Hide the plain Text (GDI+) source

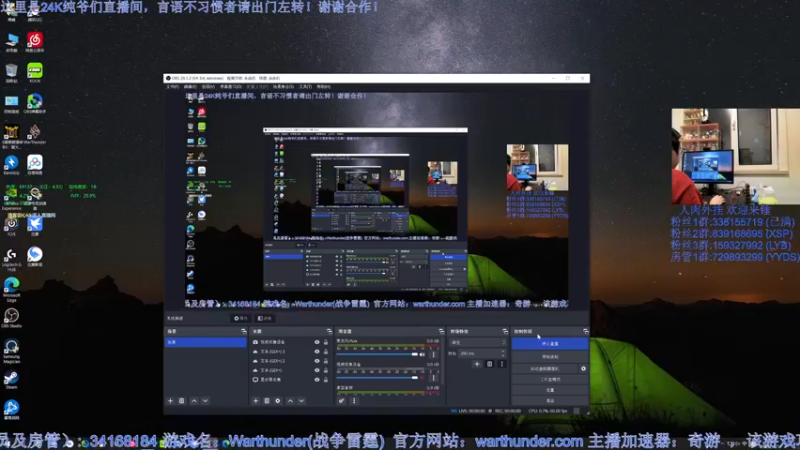pyautogui.click(x=317, y=370)
